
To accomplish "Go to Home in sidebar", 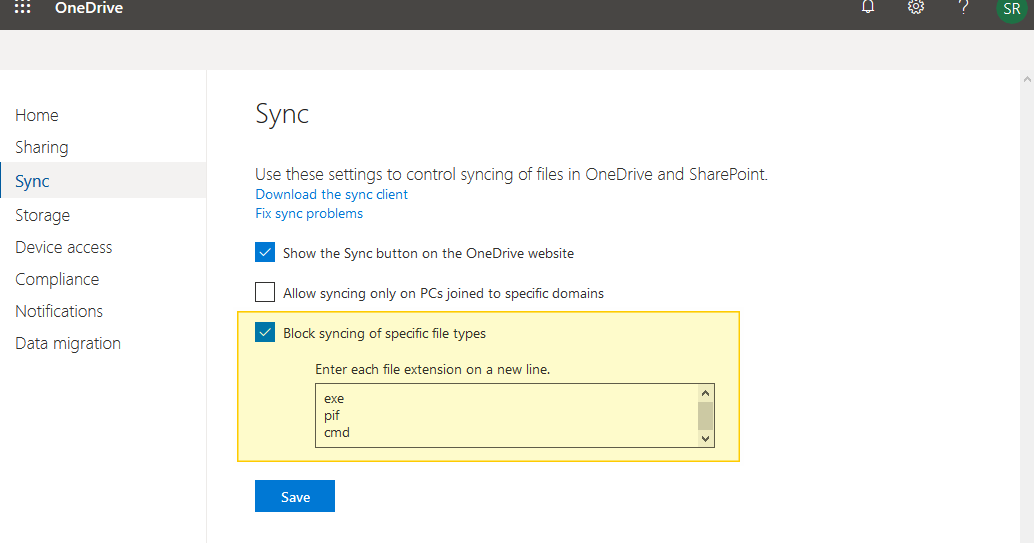I will 37,115.
